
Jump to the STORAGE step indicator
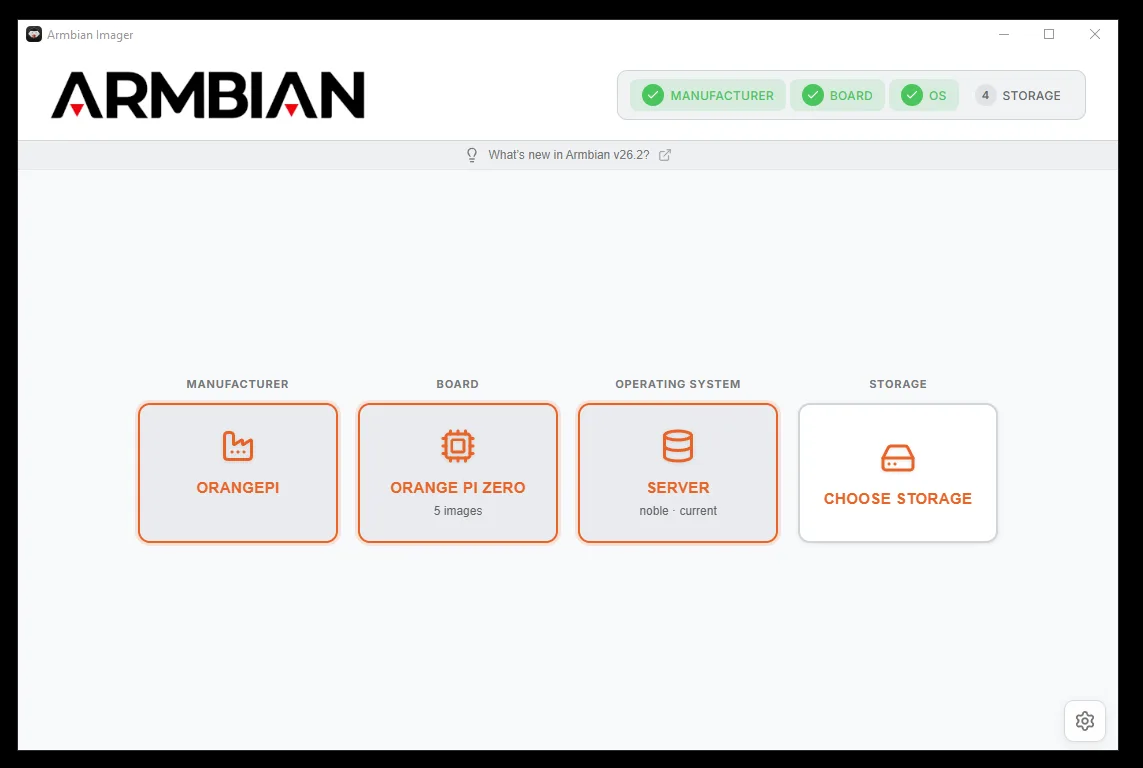click(1018, 95)
